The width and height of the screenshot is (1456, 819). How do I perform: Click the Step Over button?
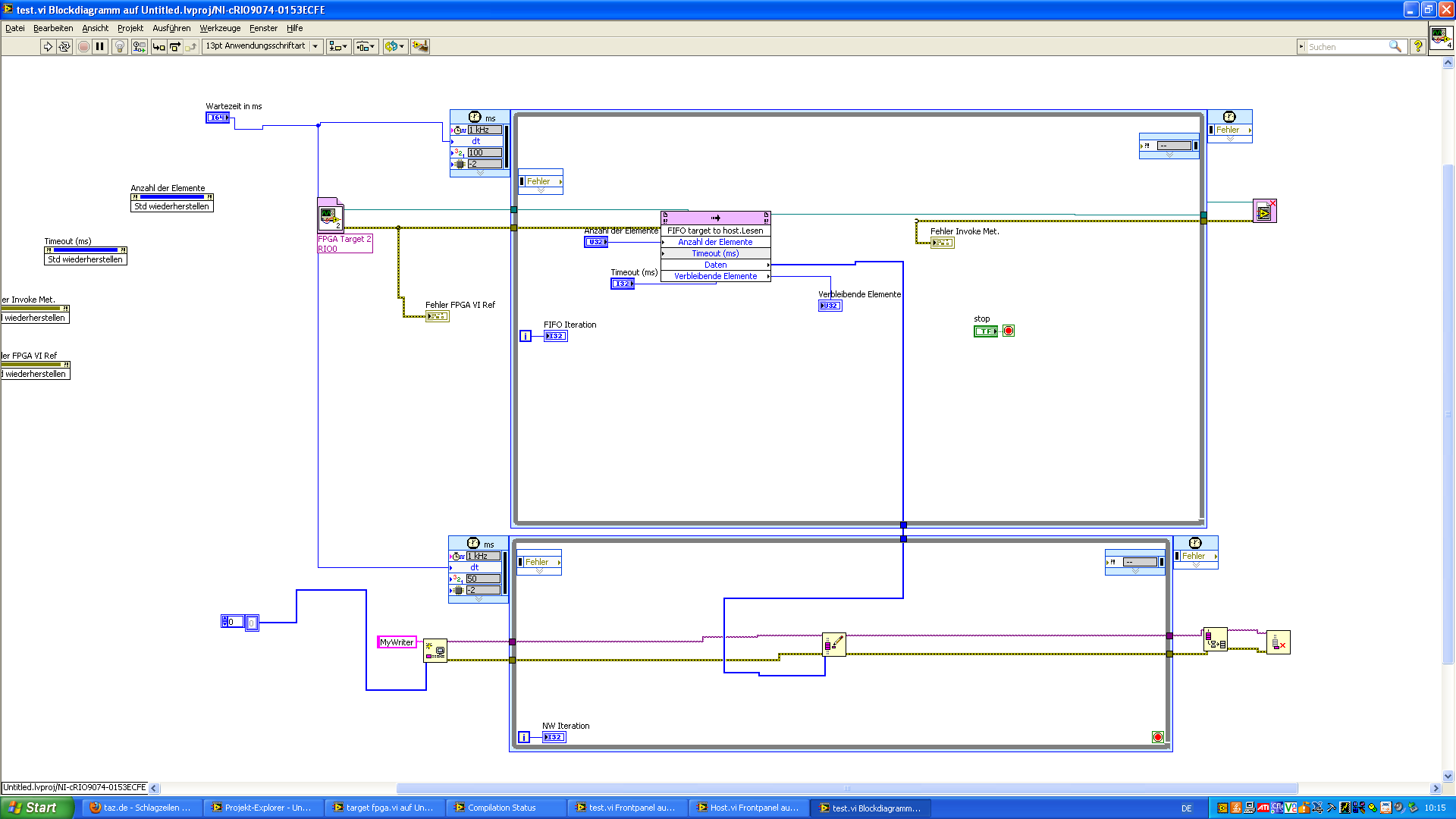(x=175, y=47)
